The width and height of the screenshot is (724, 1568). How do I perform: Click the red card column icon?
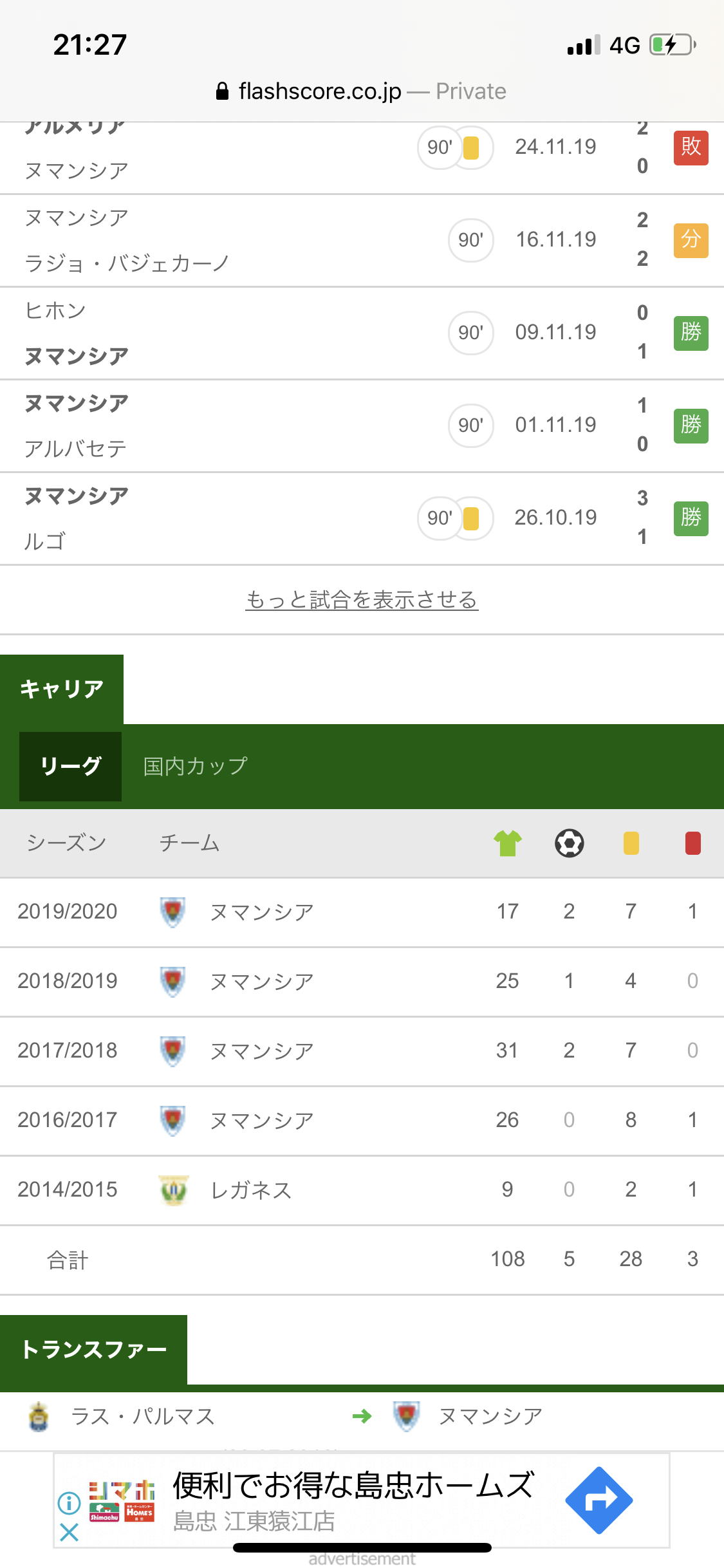click(x=692, y=843)
